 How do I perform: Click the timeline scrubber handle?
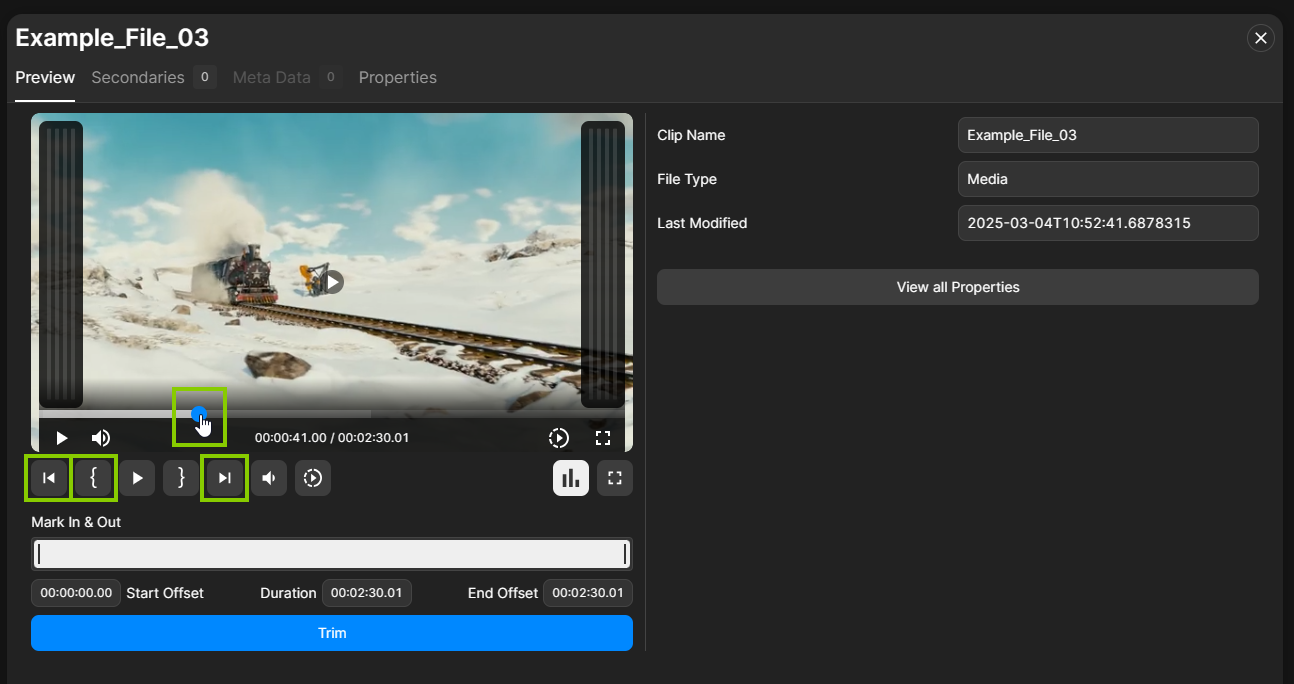tap(199, 412)
